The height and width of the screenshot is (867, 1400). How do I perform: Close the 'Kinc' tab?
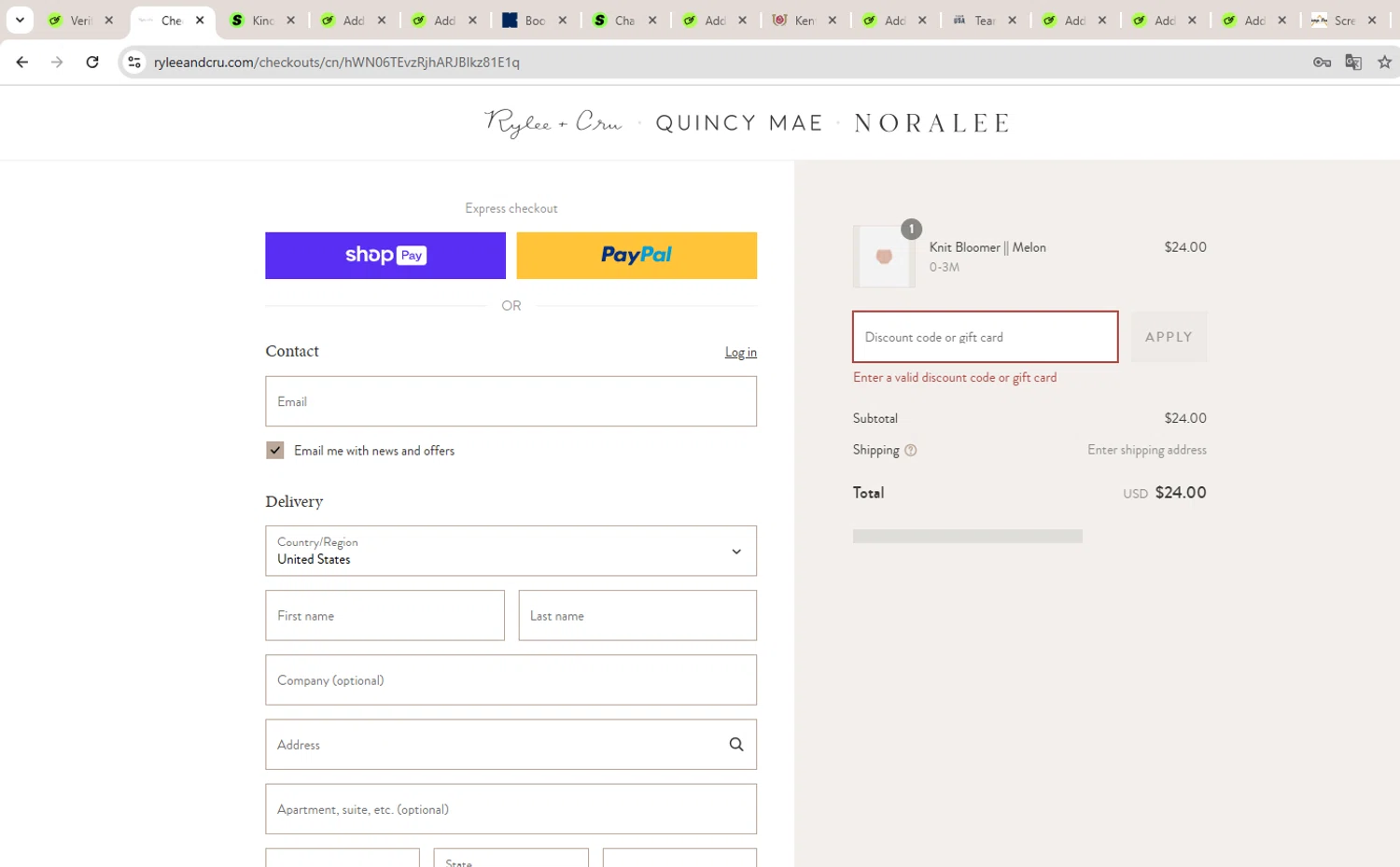[x=291, y=20]
